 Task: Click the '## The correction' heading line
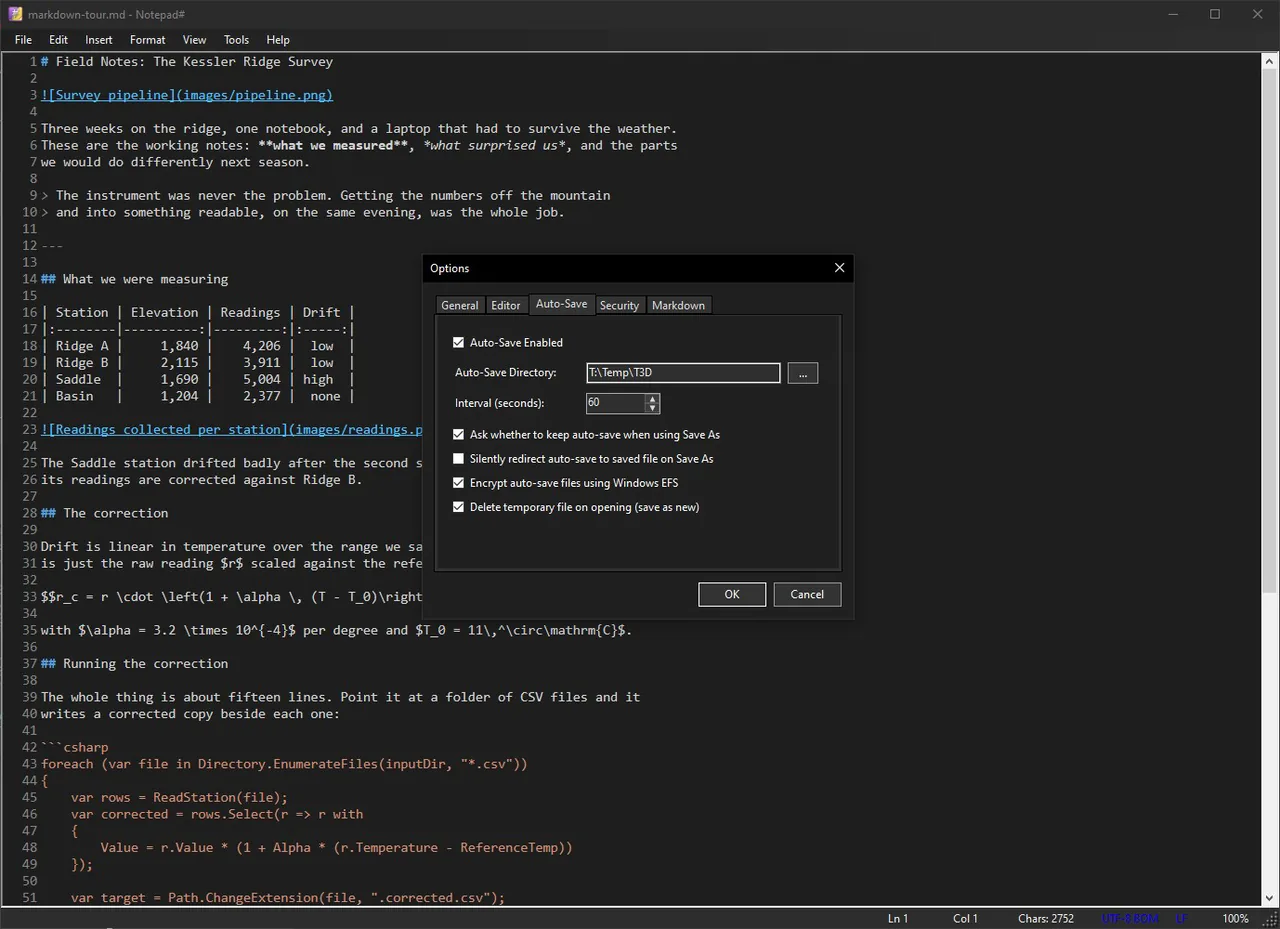coord(105,513)
